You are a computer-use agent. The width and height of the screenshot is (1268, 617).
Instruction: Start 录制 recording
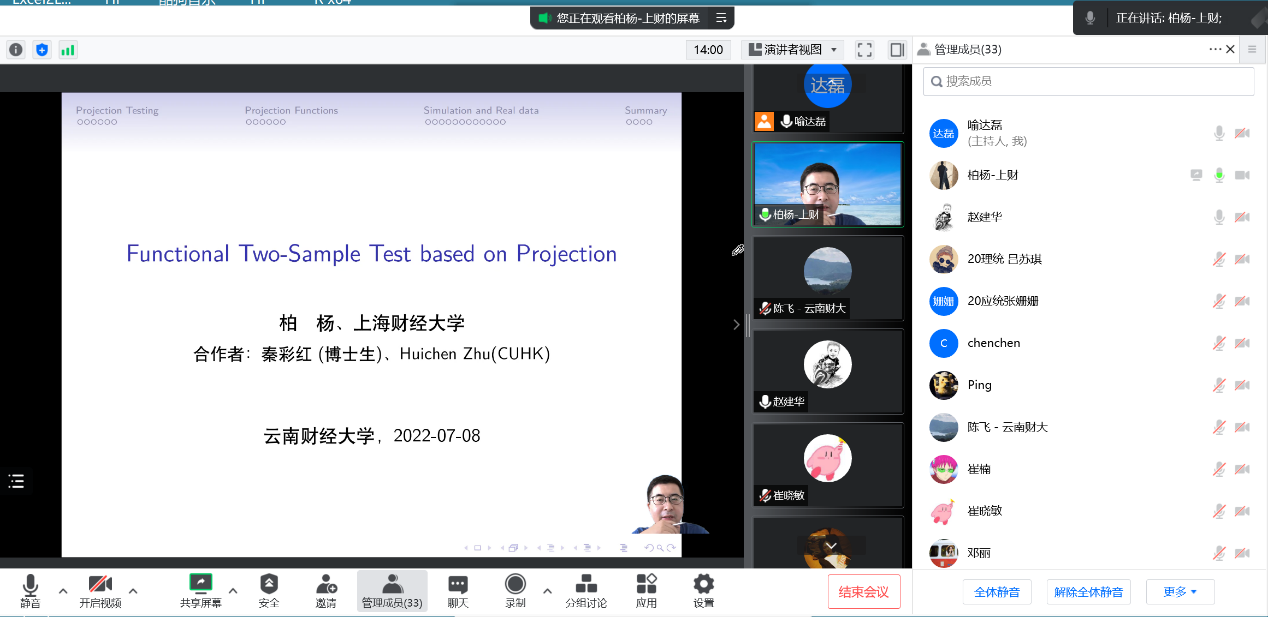515,591
